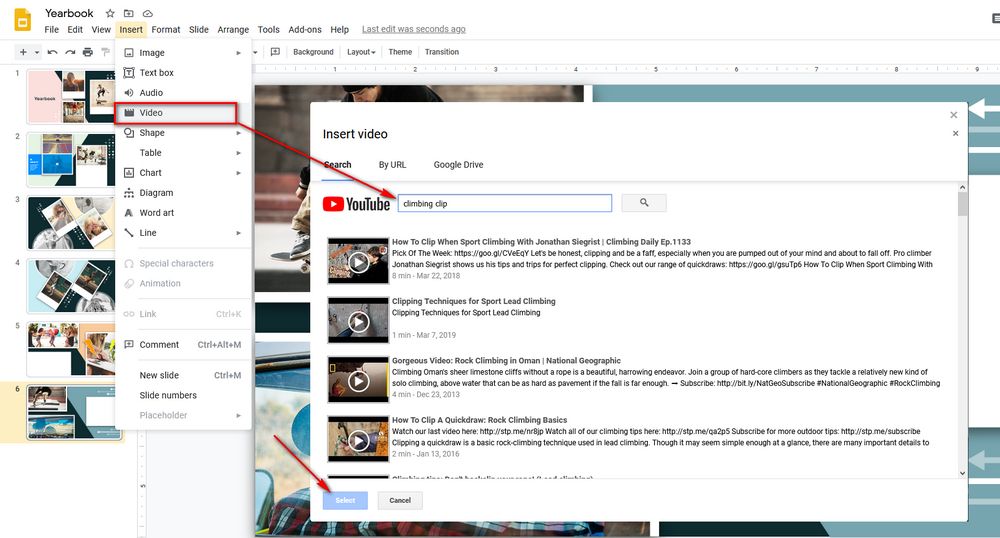This screenshot has height=538, width=1000.
Task: Switch to the Search tab
Action: (x=337, y=164)
